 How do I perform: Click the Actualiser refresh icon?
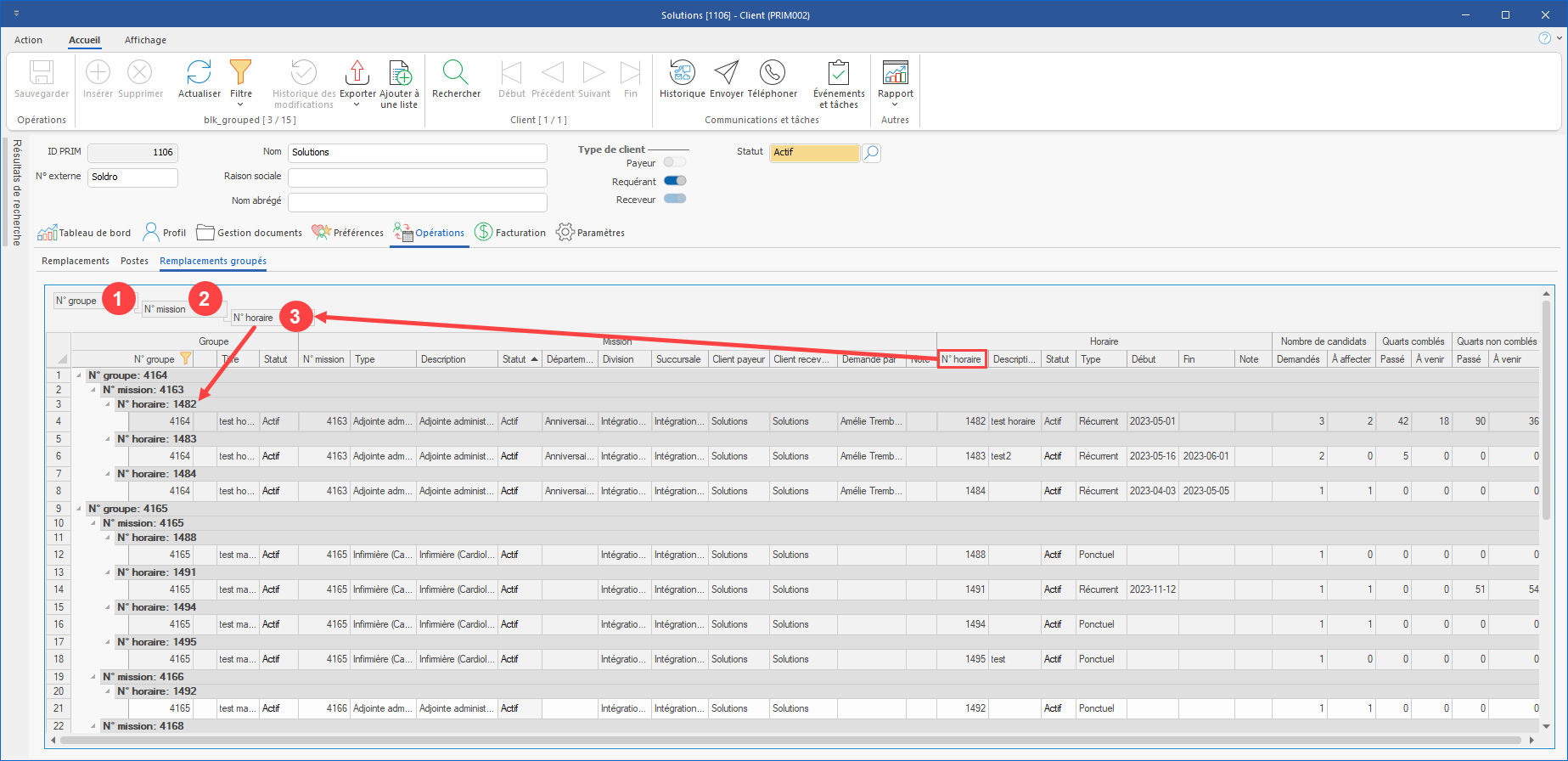(199, 74)
